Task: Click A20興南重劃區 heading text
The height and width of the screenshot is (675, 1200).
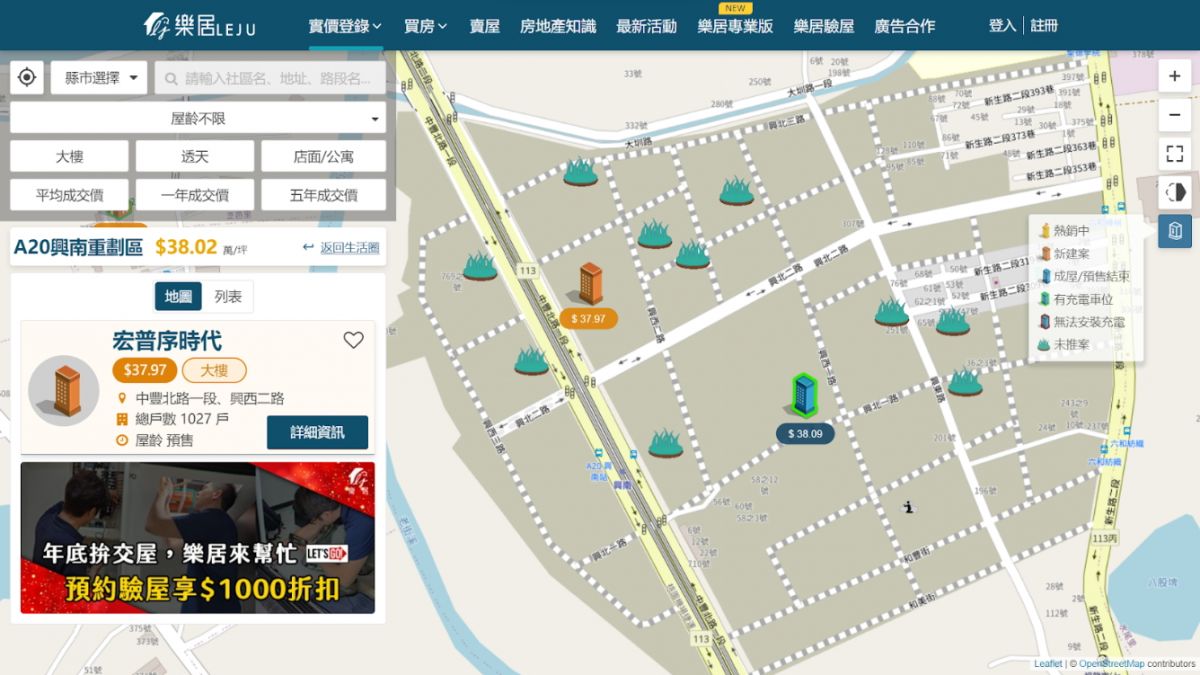Action: click(78, 247)
